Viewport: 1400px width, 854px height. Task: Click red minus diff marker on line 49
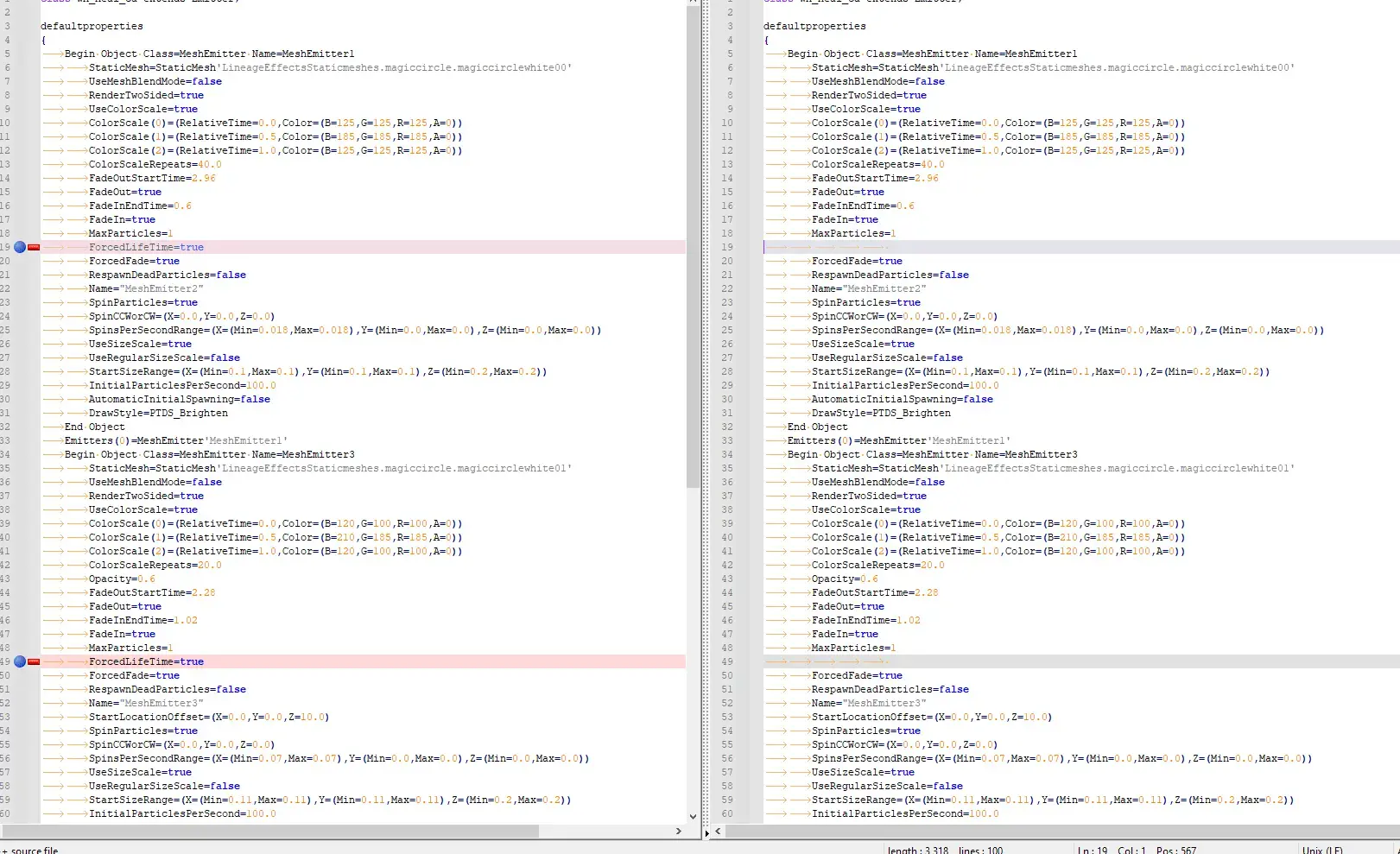click(34, 661)
